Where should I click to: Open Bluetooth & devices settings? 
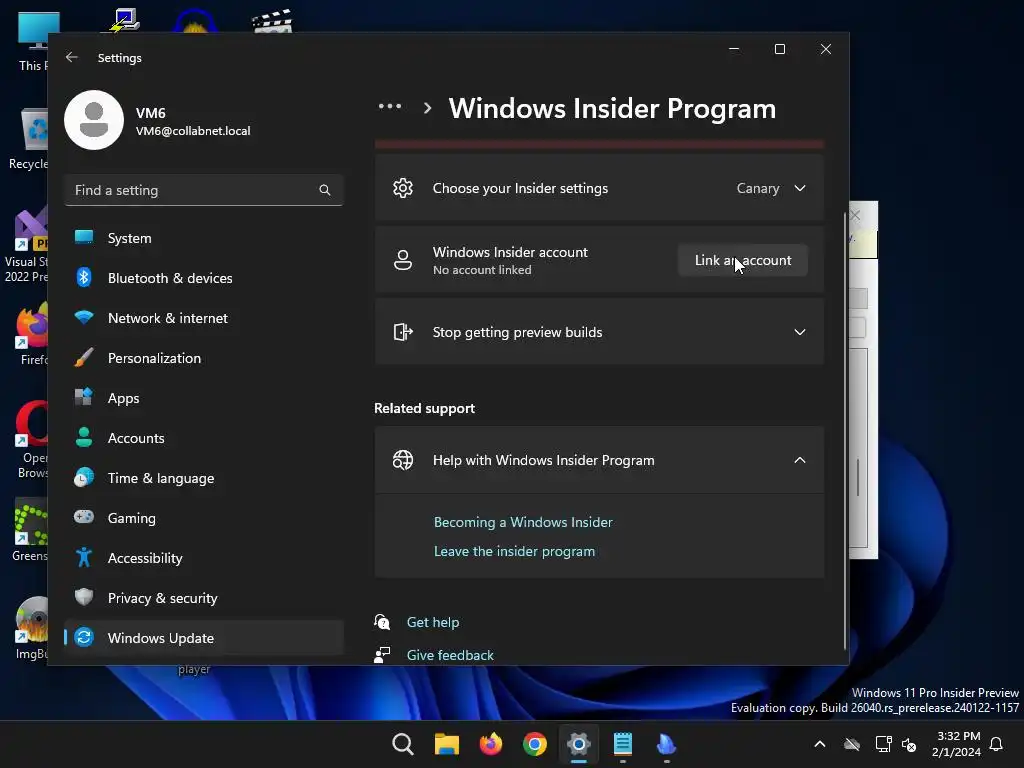point(204,278)
